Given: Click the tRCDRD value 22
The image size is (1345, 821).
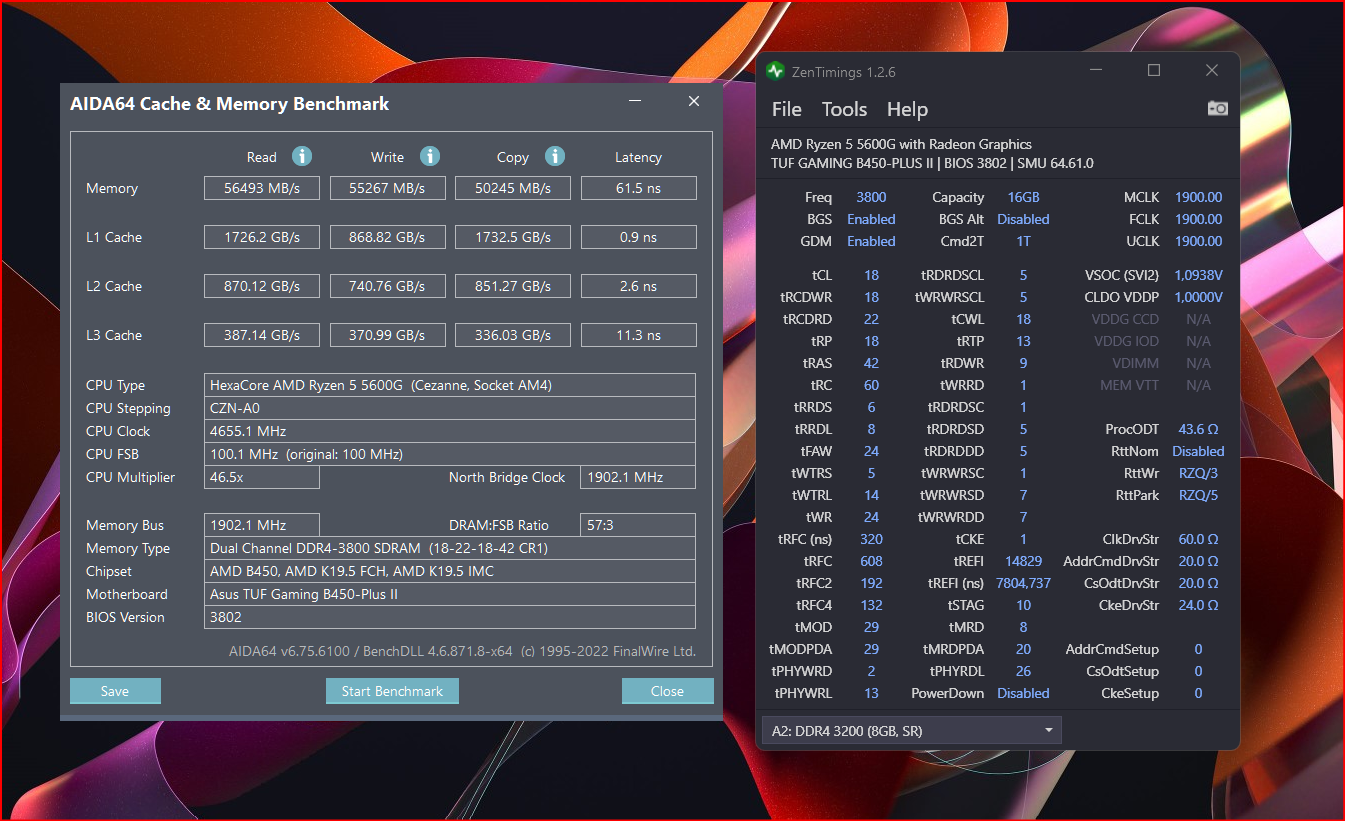Looking at the screenshot, I should pos(871,319).
